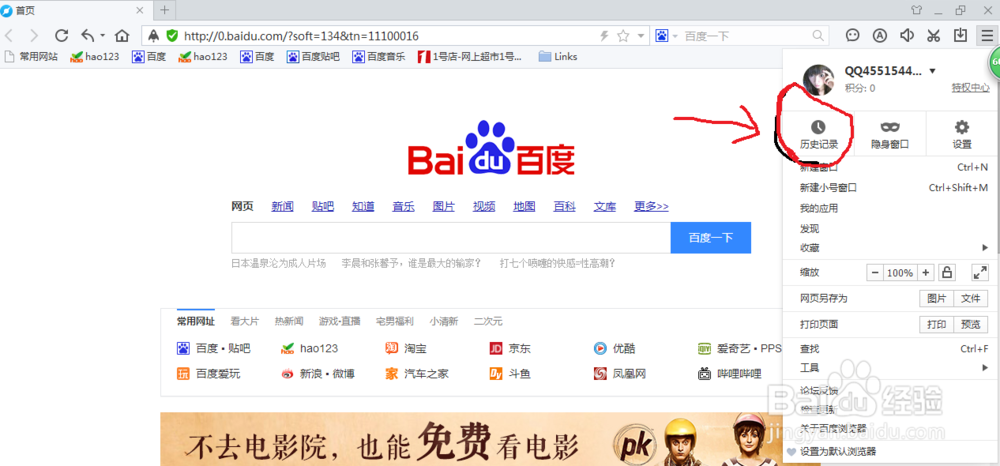The image size is (1000, 466).
Task: Switch to 游戏·直播 category tab
Action: point(340,321)
